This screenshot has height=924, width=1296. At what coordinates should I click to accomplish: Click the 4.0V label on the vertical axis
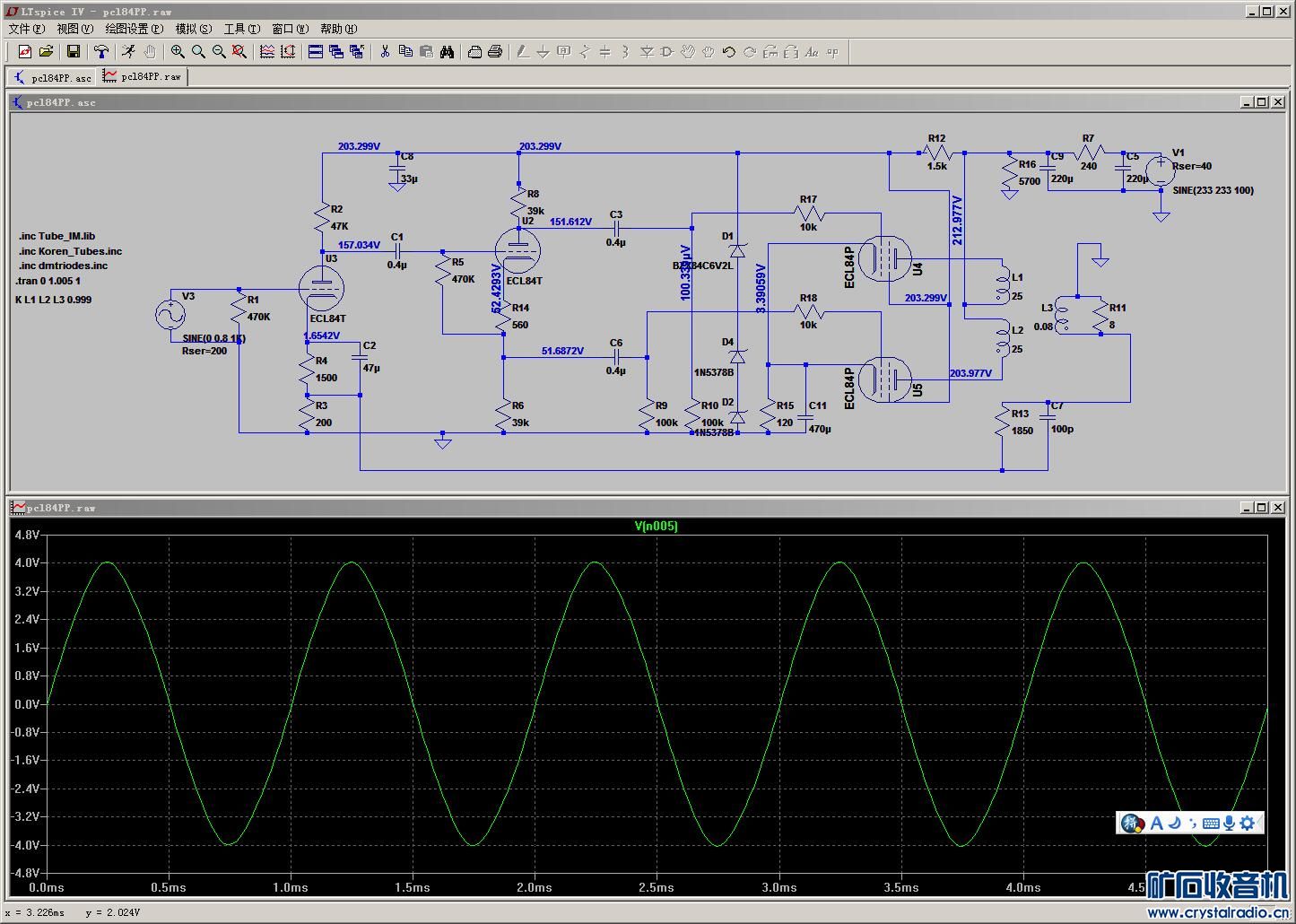click(27, 563)
